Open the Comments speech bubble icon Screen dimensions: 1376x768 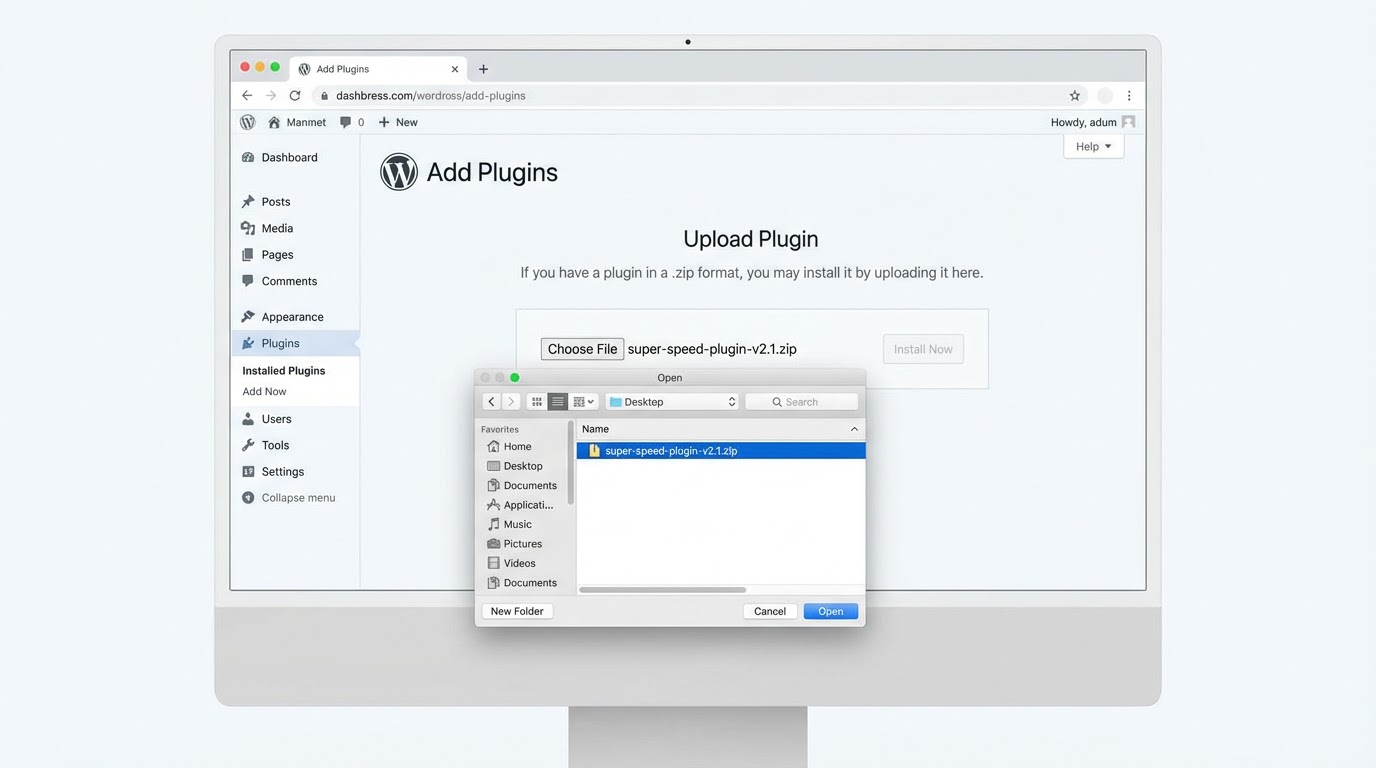click(247, 281)
